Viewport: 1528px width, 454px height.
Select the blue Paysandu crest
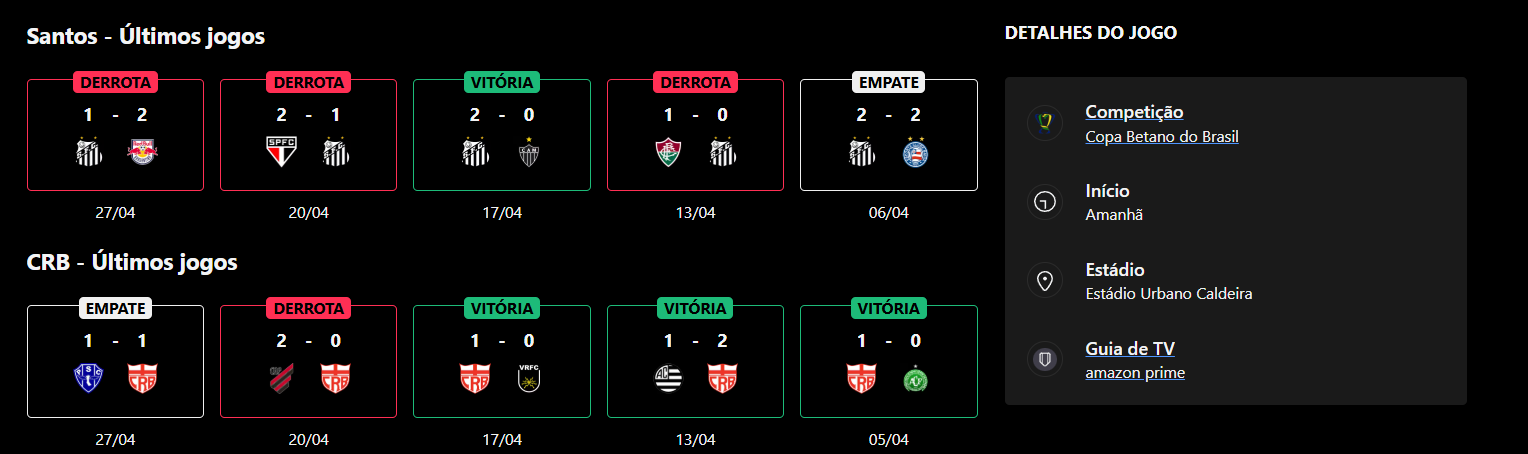click(89, 379)
